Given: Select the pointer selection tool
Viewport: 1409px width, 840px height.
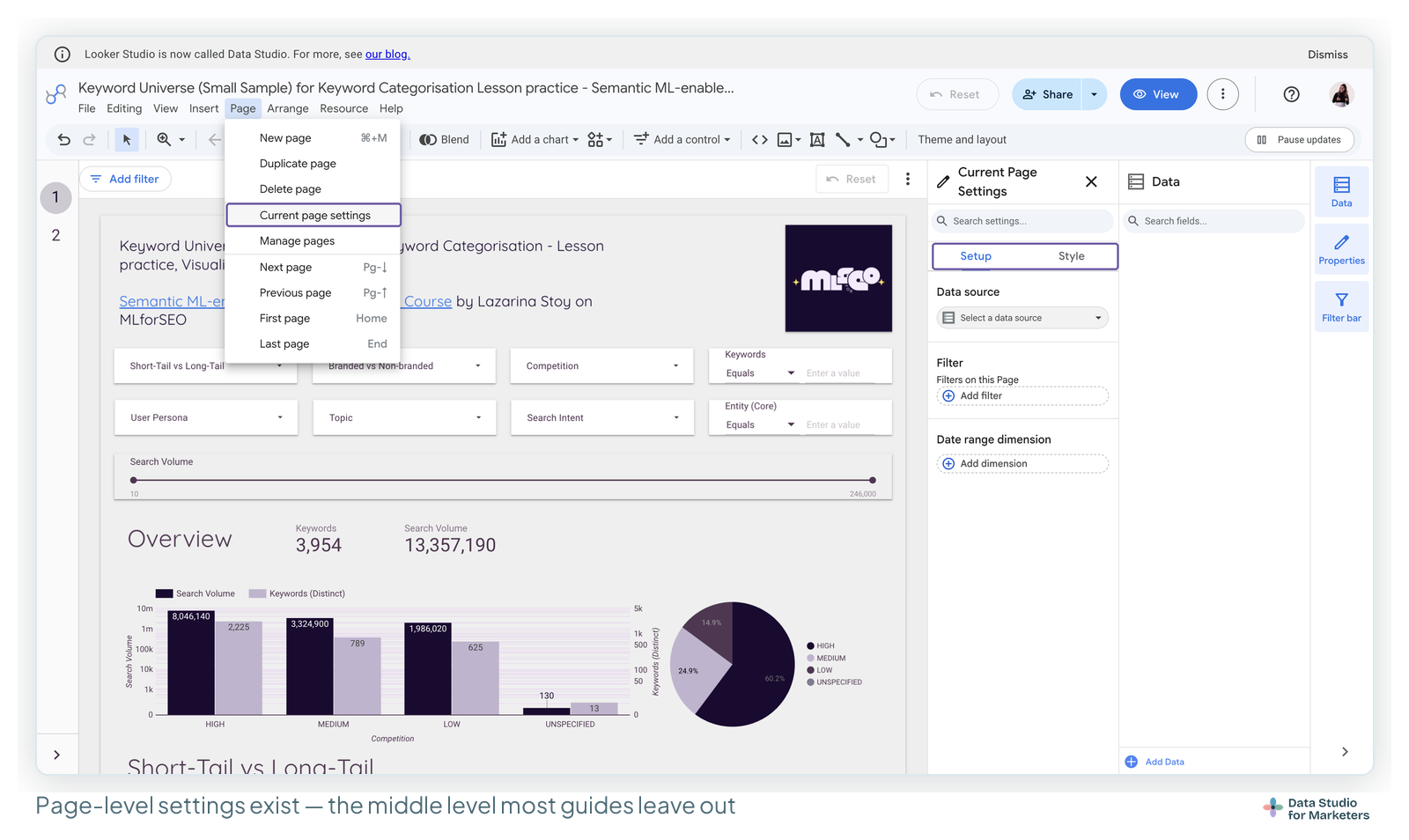Looking at the screenshot, I should tap(127, 139).
